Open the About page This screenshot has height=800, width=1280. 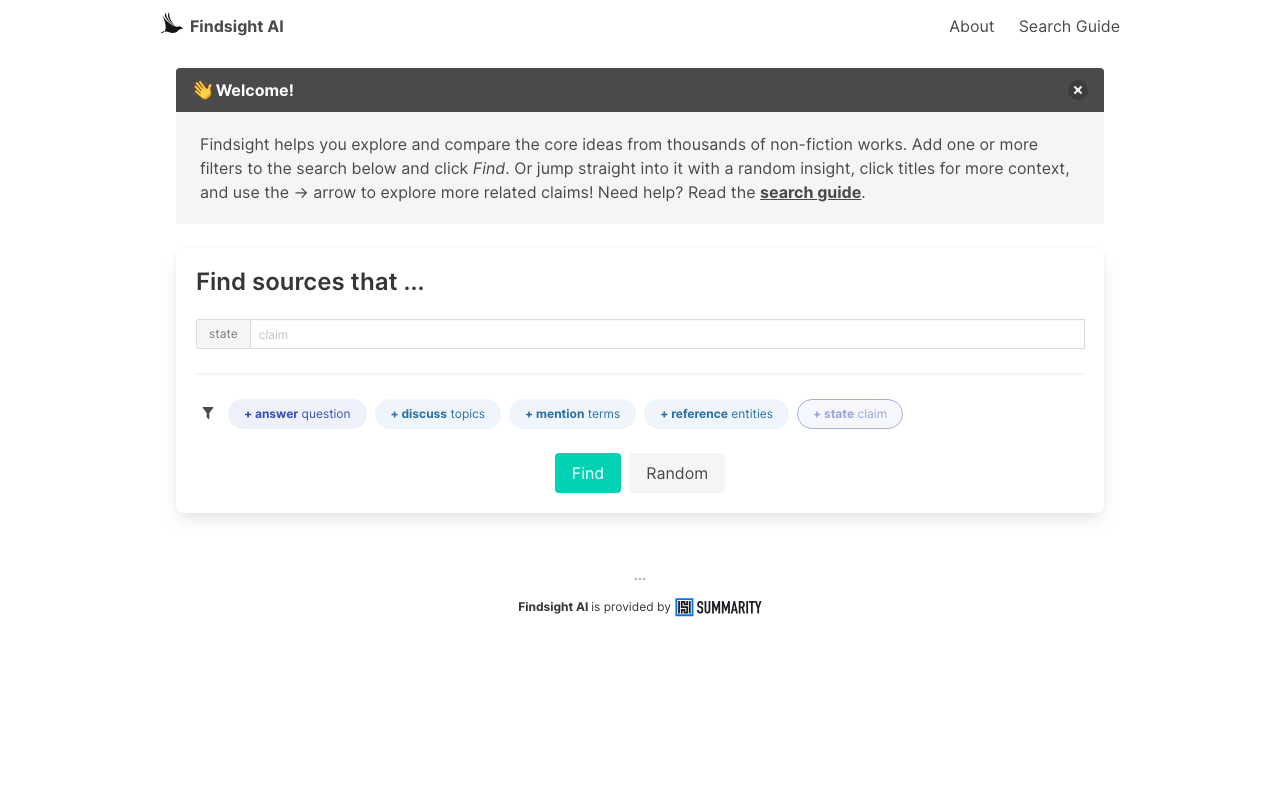click(971, 27)
